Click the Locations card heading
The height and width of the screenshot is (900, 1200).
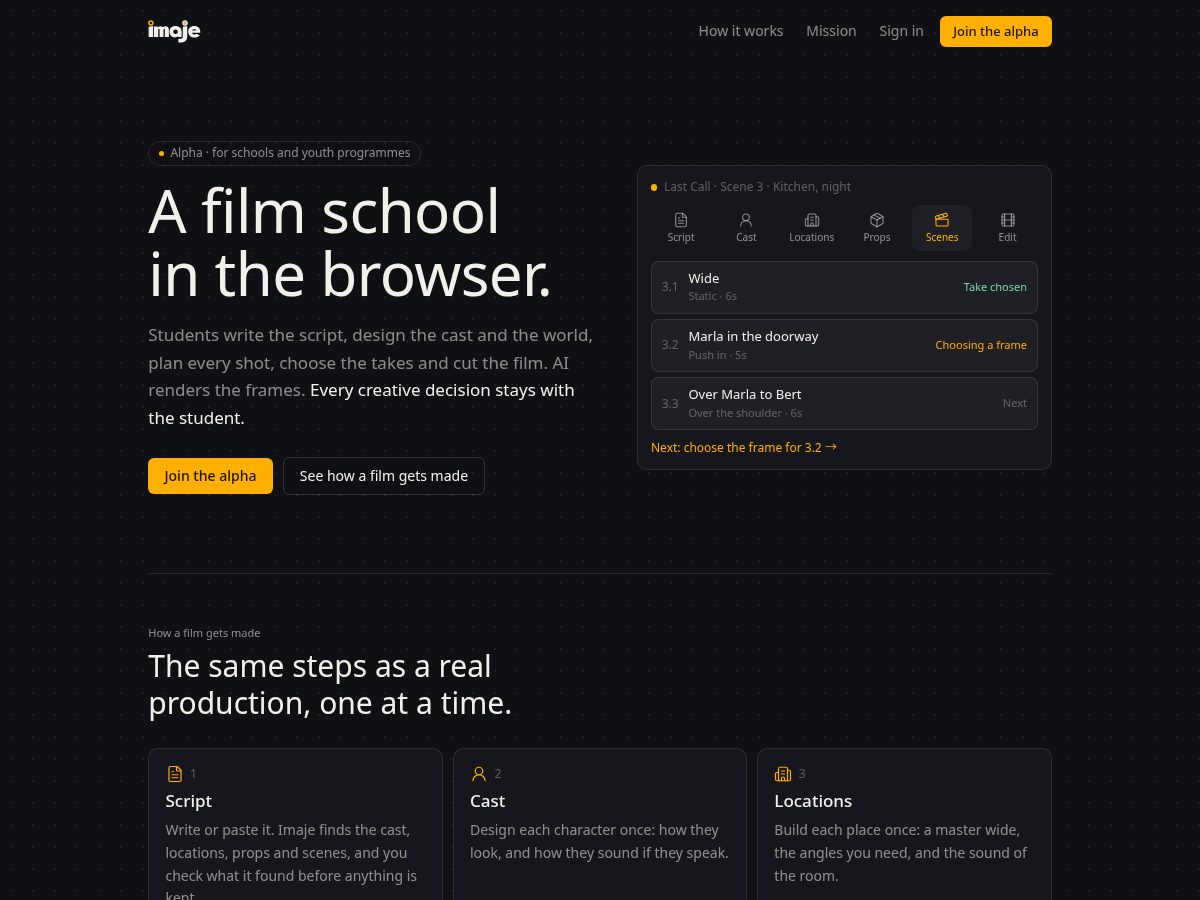(x=813, y=801)
